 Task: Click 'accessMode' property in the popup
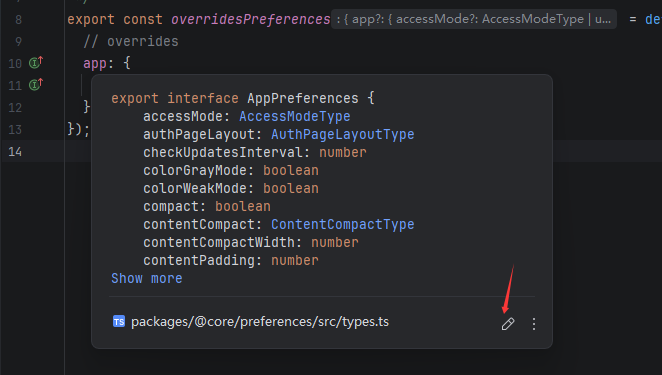(183, 117)
